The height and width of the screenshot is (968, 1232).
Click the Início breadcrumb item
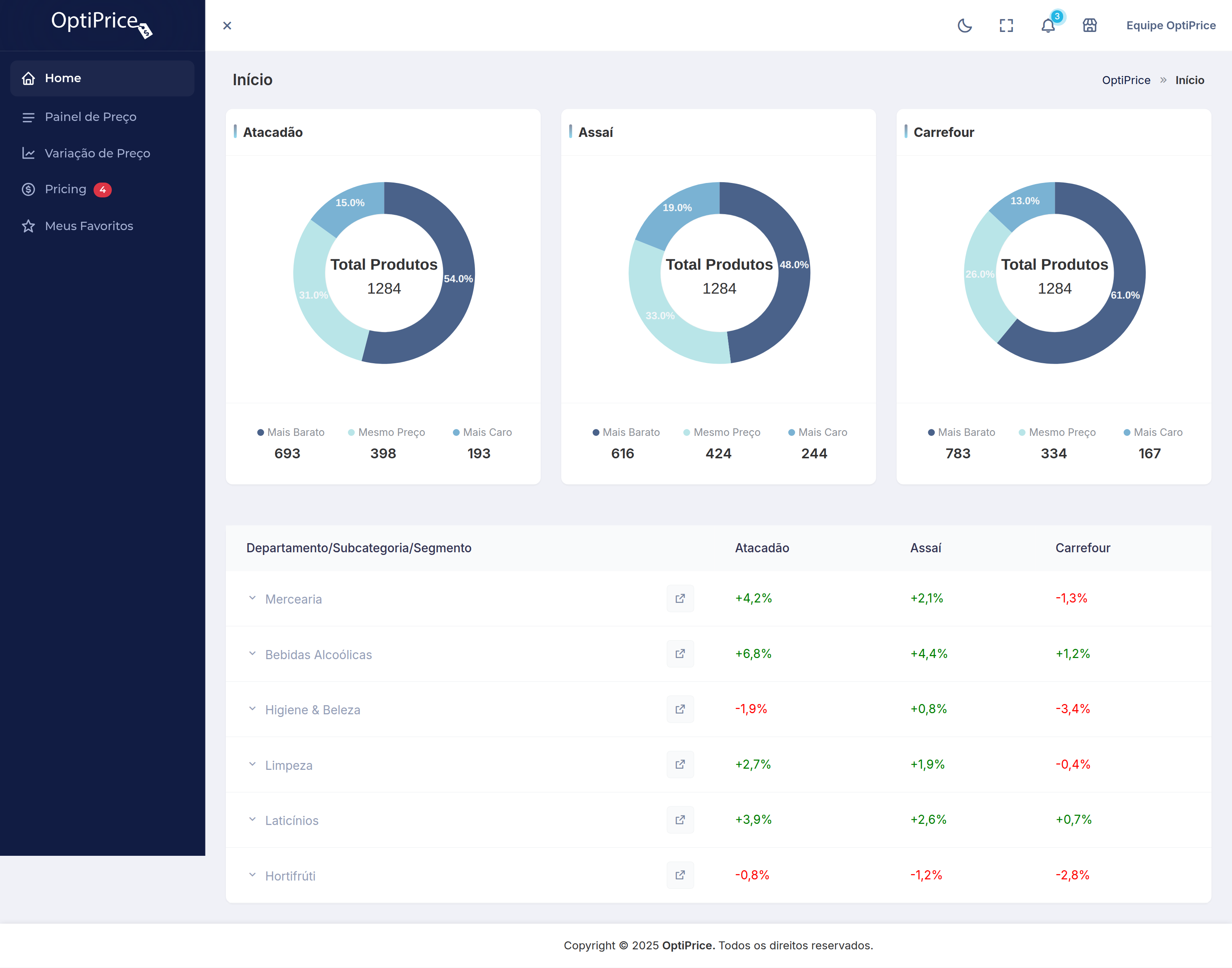click(1189, 80)
